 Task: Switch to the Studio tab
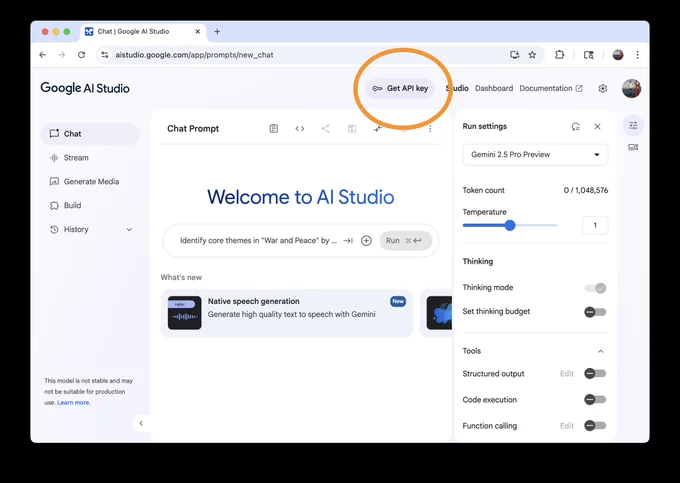point(457,88)
